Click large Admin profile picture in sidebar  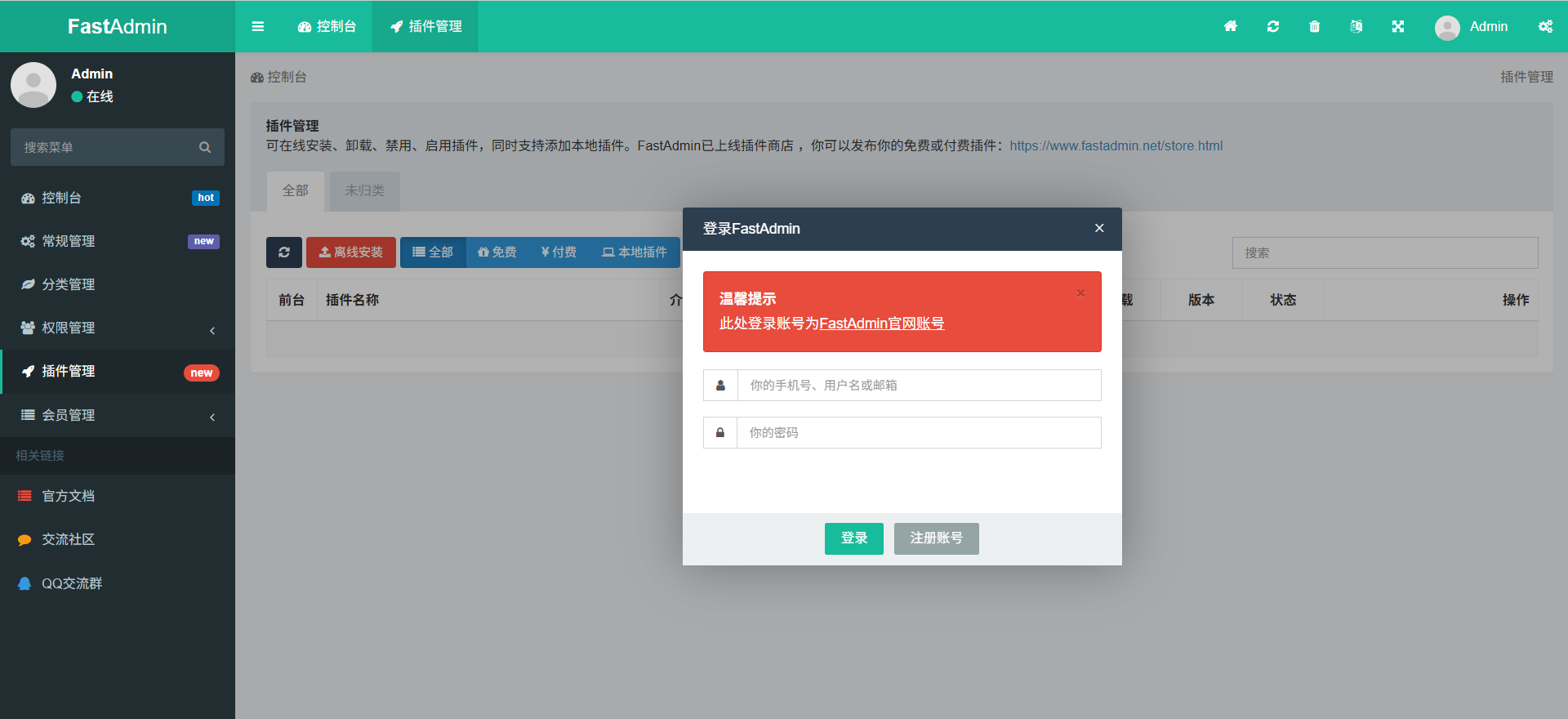pos(33,85)
